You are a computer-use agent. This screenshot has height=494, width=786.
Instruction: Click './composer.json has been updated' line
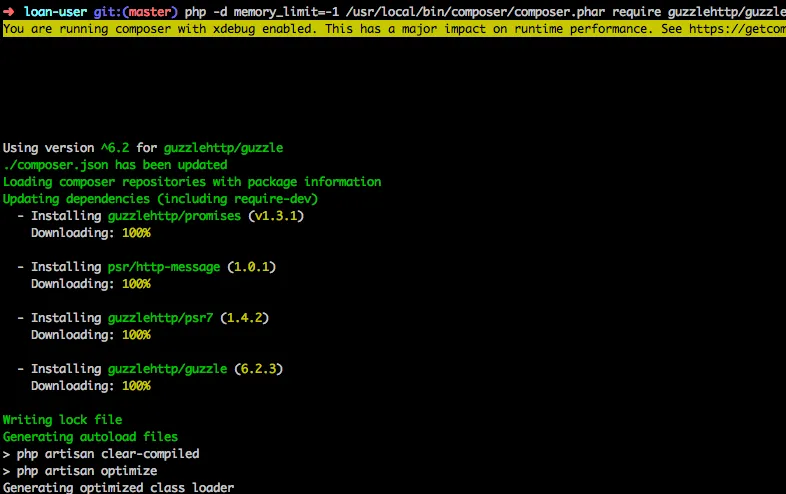tap(115, 165)
